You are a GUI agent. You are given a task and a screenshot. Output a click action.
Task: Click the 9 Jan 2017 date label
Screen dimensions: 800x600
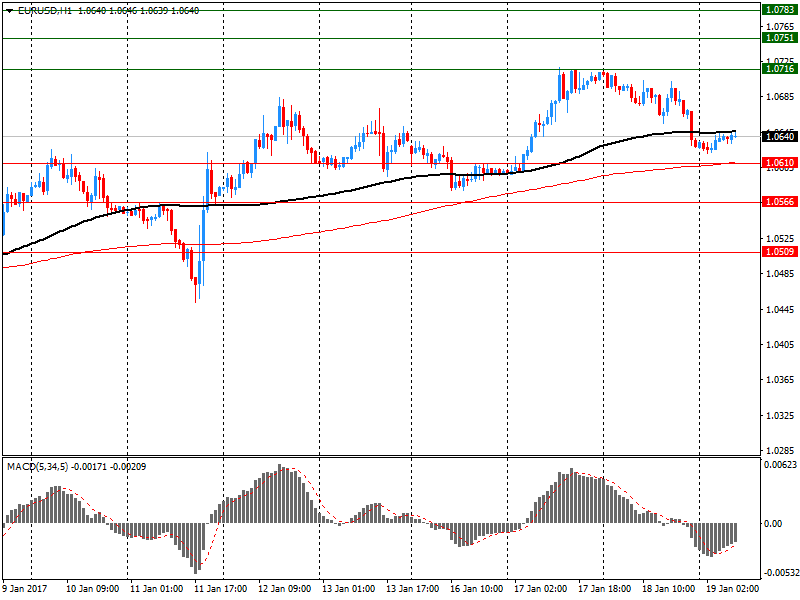click(x=24, y=589)
